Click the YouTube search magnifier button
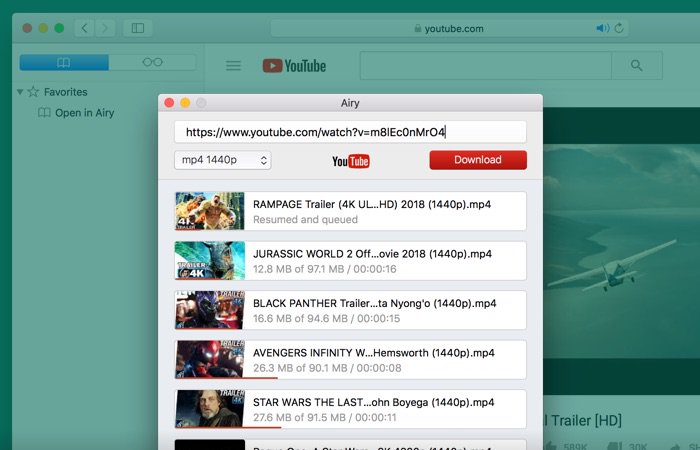The image size is (700, 450). [x=637, y=66]
